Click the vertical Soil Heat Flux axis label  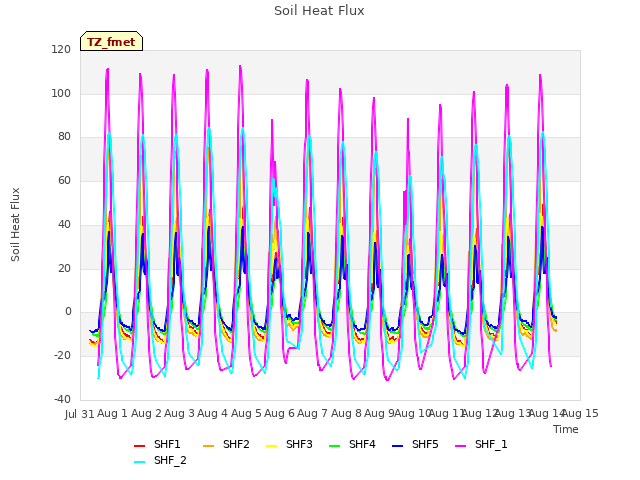pos(16,224)
